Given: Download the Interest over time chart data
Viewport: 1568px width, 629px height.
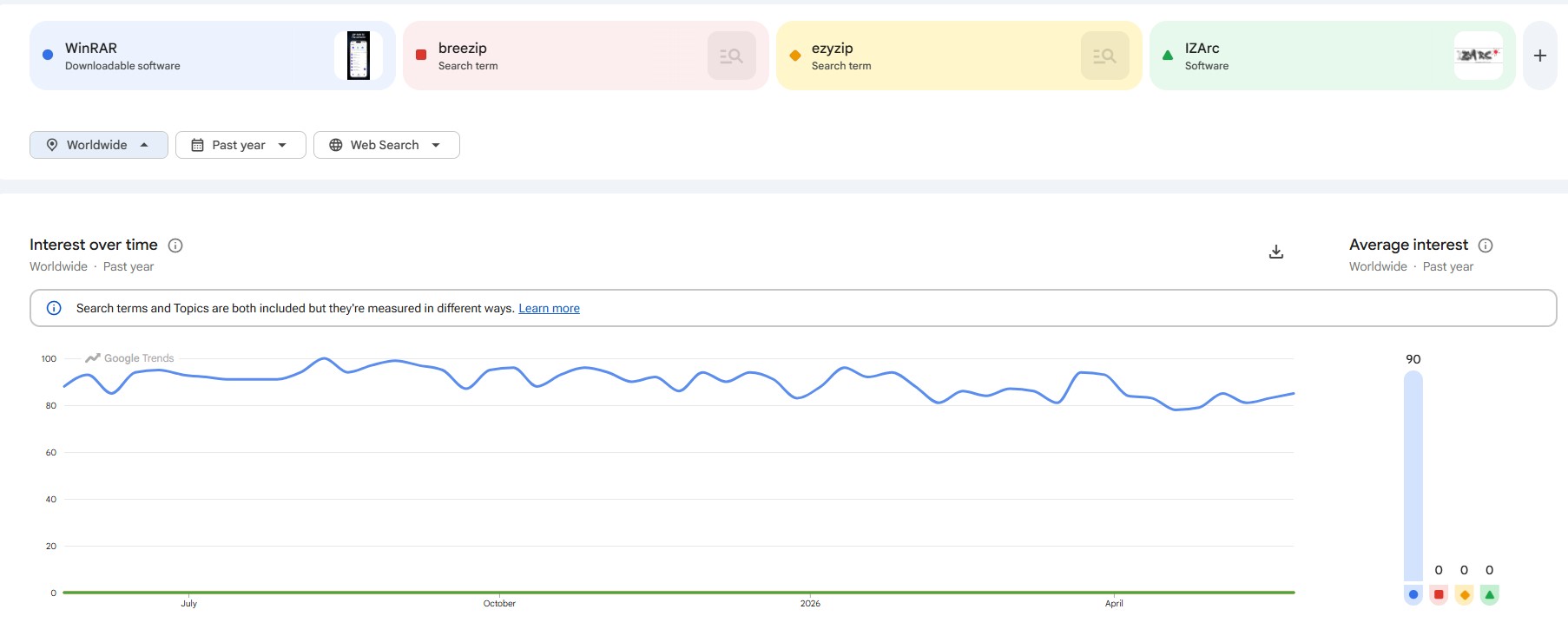Looking at the screenshot, I should (x=1276, y=252).
